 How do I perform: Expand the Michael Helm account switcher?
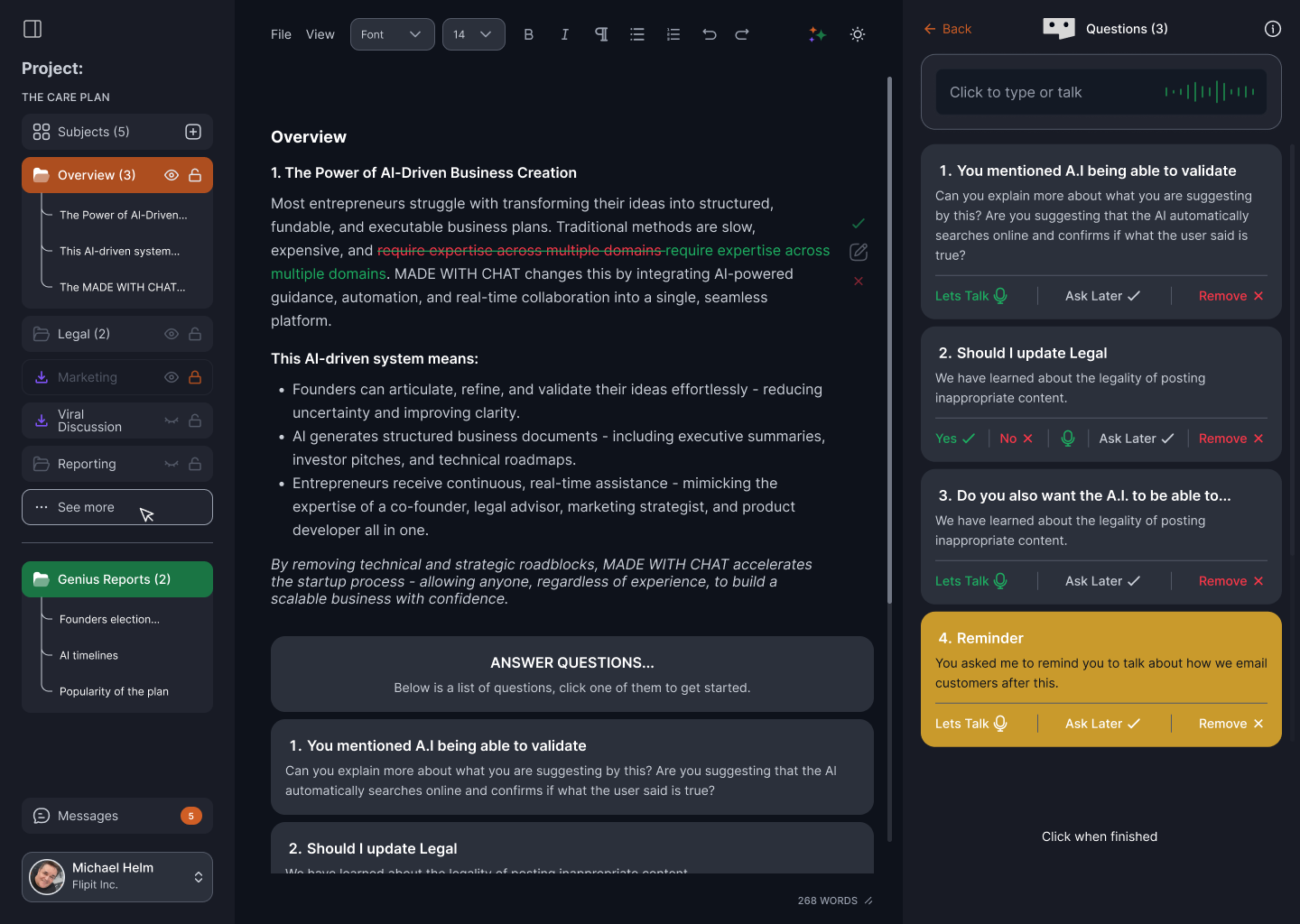click(x=199, y=877)
